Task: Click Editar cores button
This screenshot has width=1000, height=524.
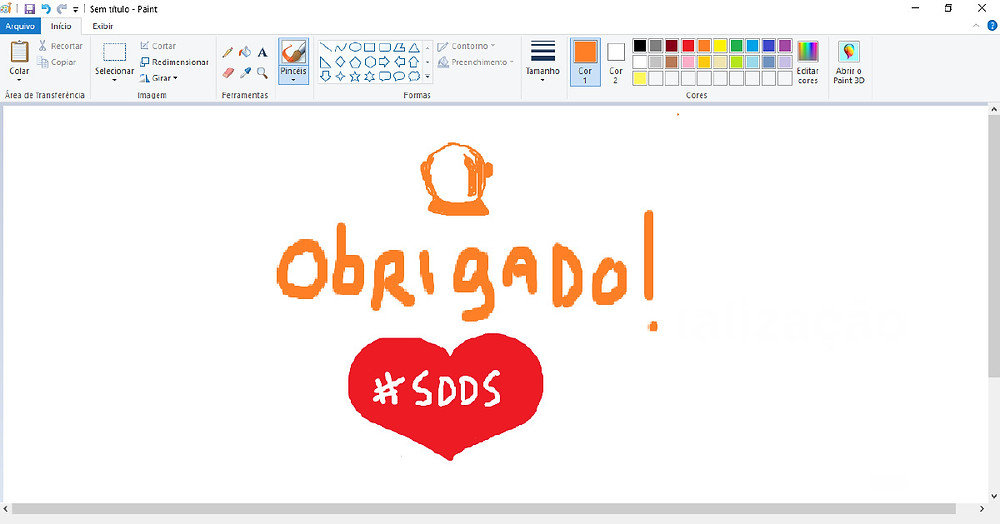Action: coord(807,62)
